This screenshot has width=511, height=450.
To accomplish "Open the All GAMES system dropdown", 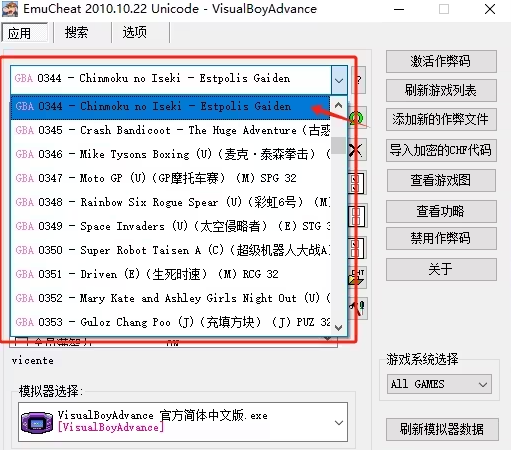I will point(439,384).
